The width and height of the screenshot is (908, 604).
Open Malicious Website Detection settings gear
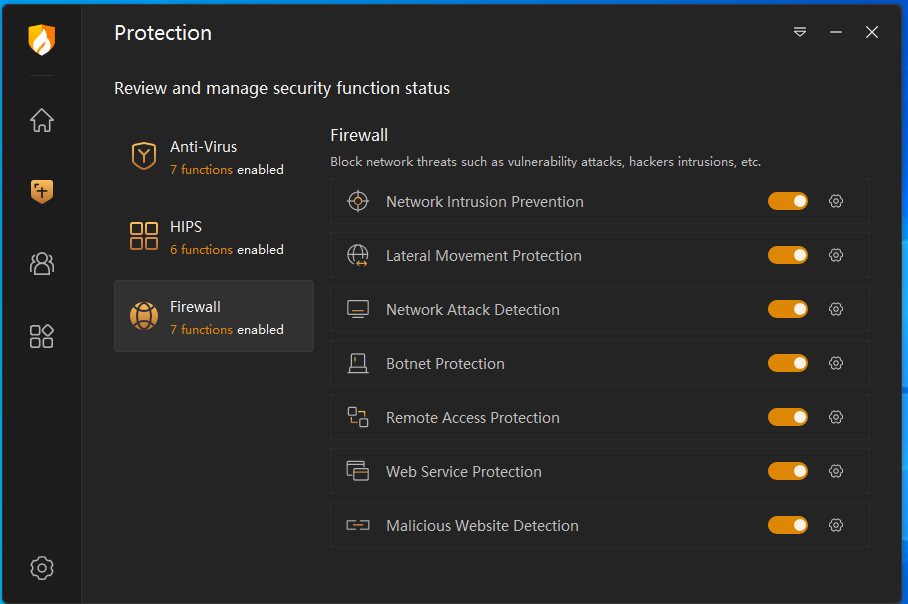tap(836, 525)
